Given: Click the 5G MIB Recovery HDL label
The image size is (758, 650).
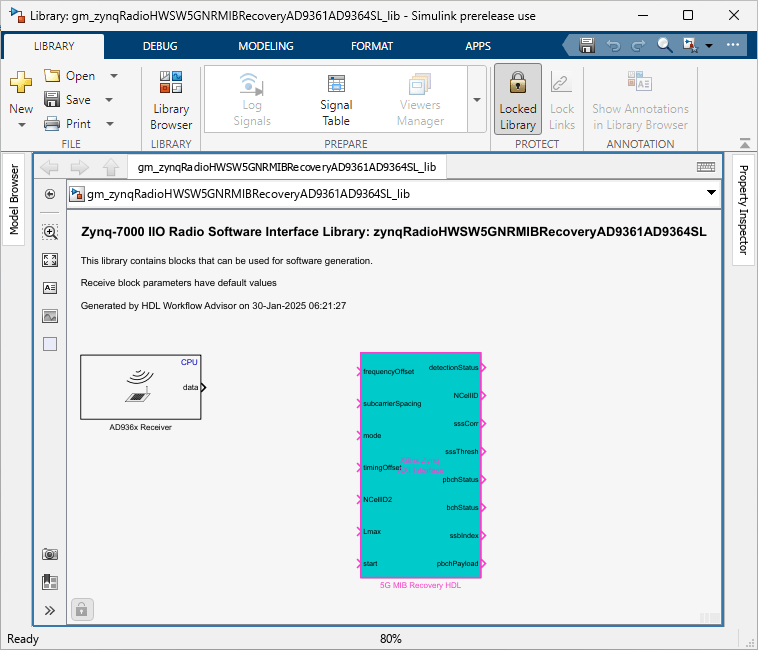Looking at the screenshot, I should coord(420,585).
